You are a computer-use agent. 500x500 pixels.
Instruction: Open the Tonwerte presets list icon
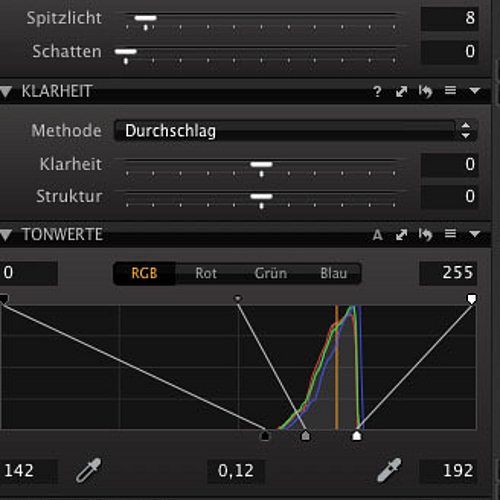(x=450, y=234)
